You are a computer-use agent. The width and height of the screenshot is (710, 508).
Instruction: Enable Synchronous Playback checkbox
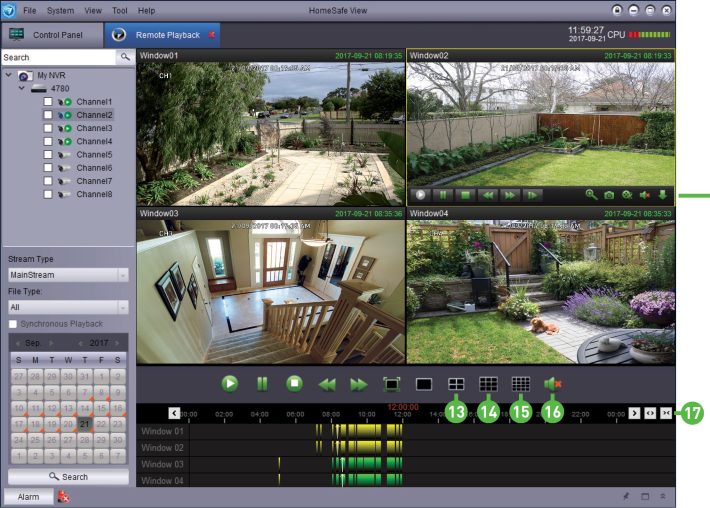(x=13, y=324)
